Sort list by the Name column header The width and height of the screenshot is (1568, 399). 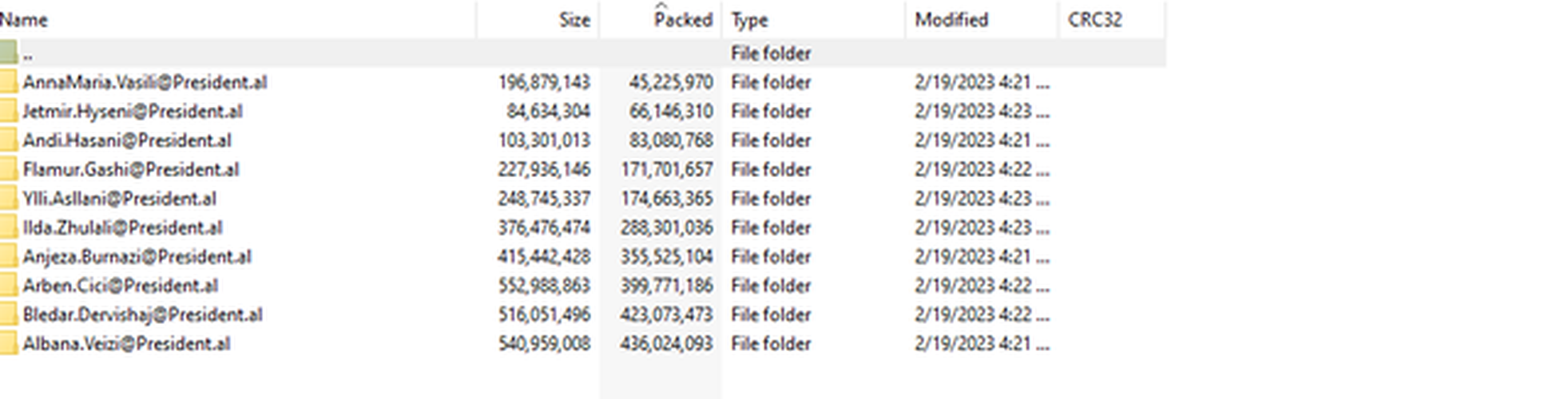(x=237, y=19)
